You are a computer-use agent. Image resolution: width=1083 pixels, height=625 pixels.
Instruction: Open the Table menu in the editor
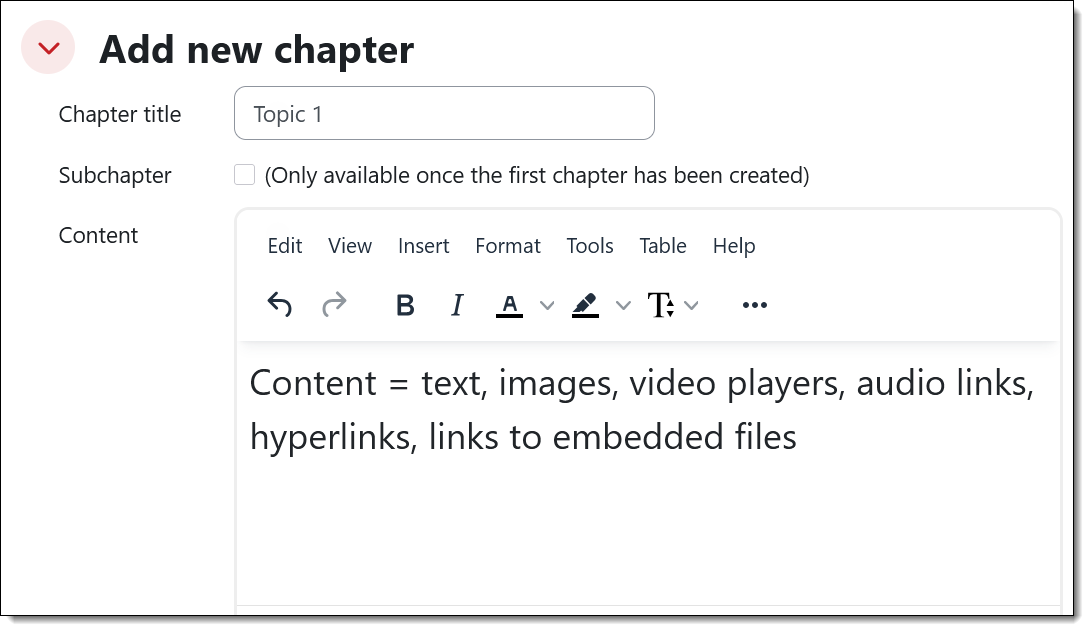(x=663, y=246)
